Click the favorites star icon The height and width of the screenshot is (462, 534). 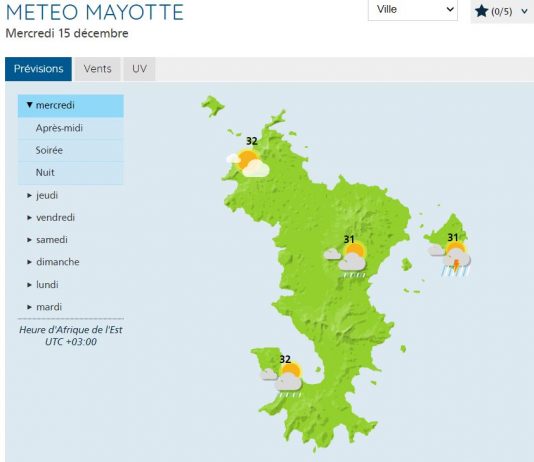point(481,11)
